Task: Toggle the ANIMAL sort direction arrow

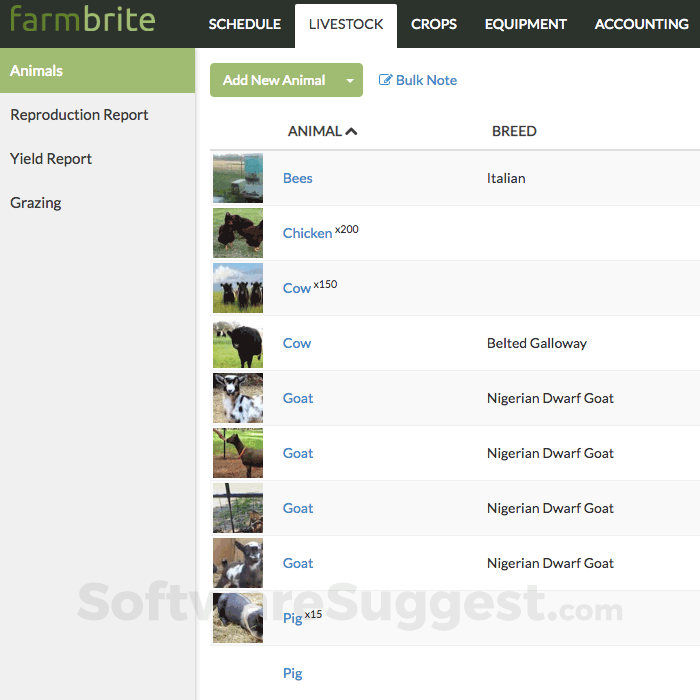Action: [351, 131]
